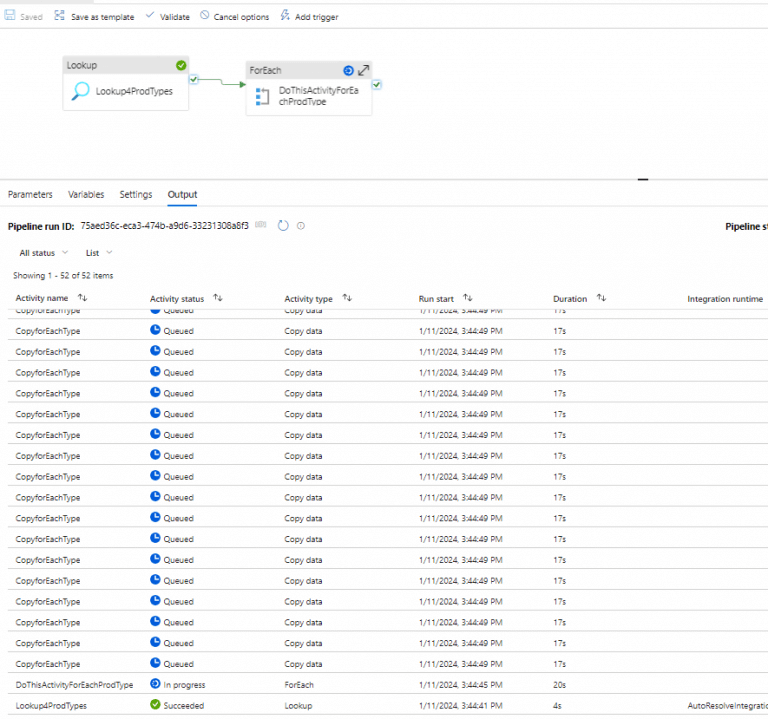Open the Settings tab
Screen dimensions: 768x719
[x=136, y=194]
